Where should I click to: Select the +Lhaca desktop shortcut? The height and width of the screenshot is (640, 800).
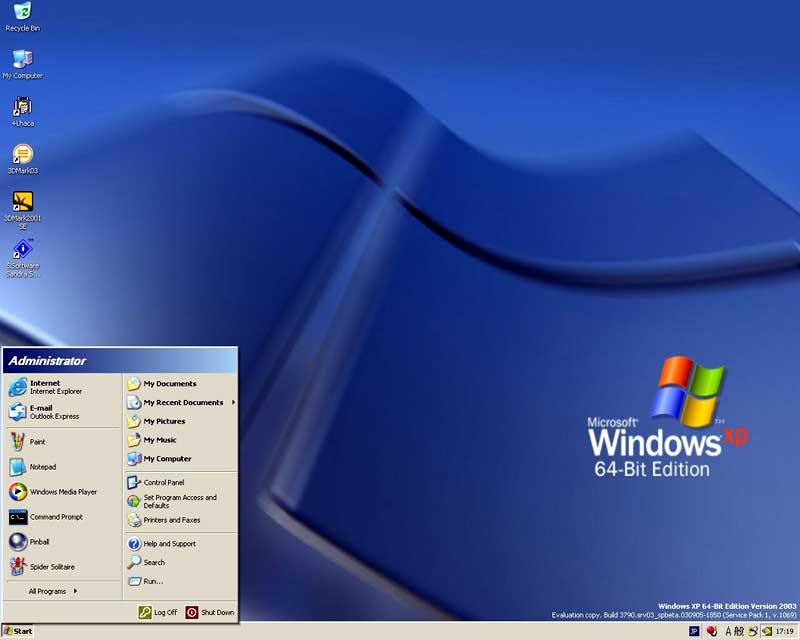point(22,112)
